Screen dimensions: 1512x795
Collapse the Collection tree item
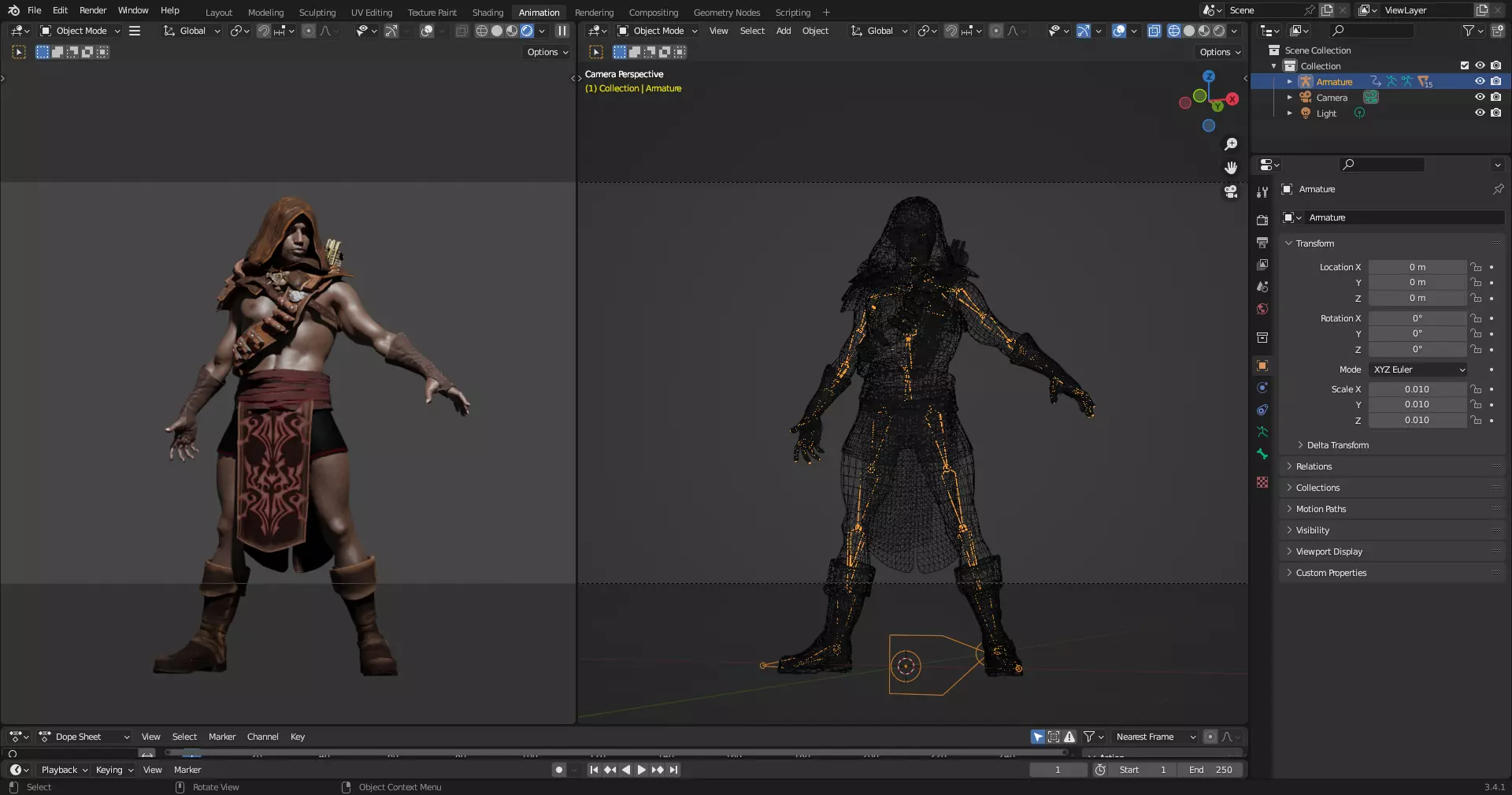pos(1273,65)
